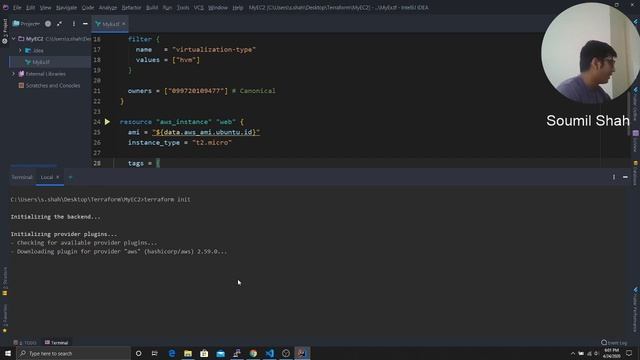
Task: Click the "hvm" value on line 18
Action: 186,60
